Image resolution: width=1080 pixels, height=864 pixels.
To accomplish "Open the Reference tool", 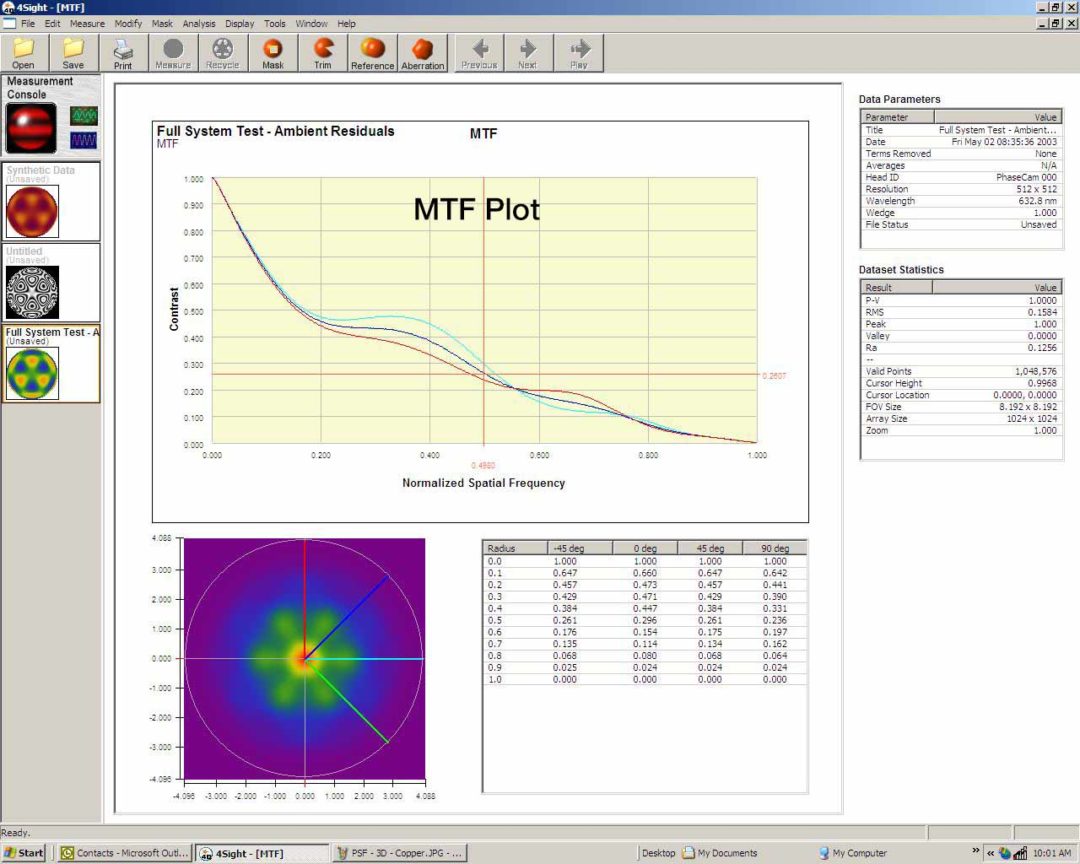I will coord(372,52).
